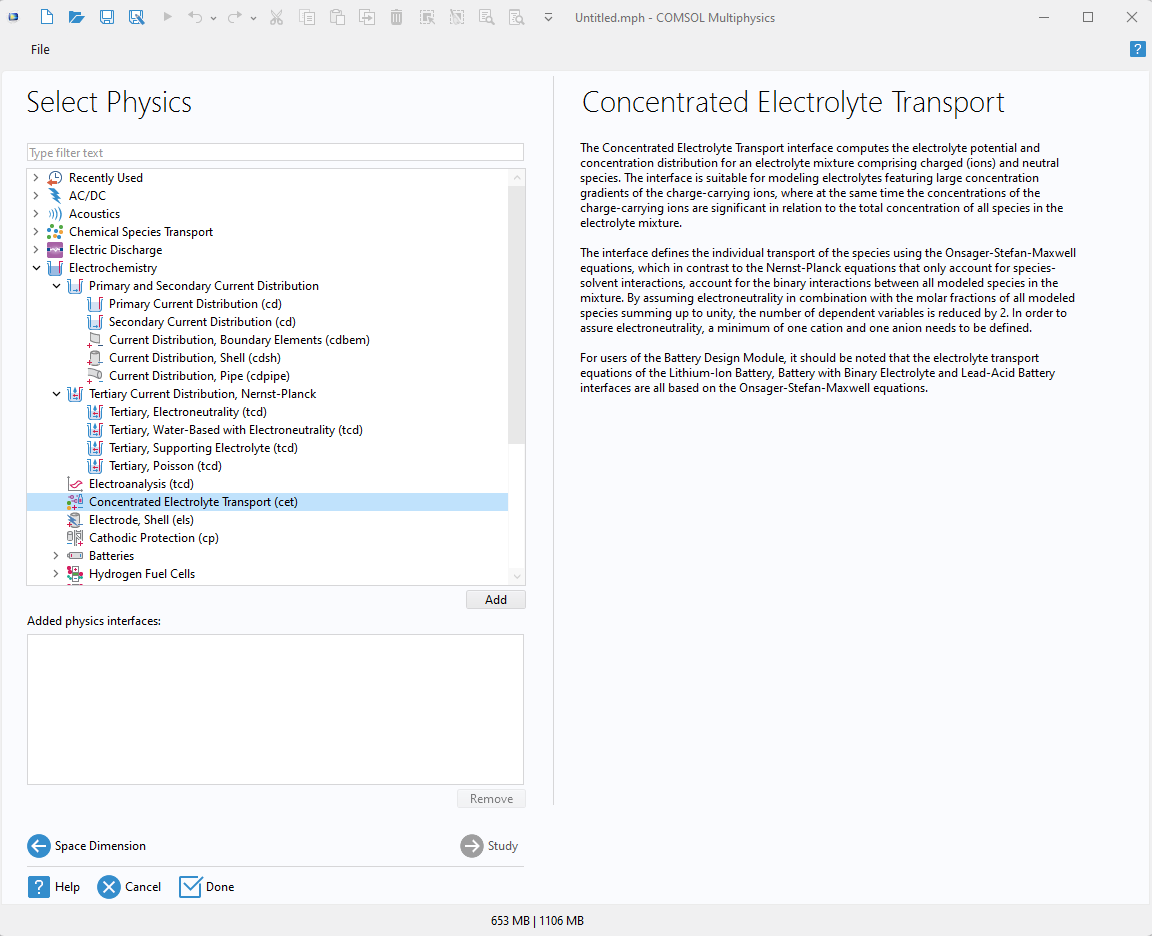The image size is (1152, 936).
Task: Click the Recently Used clock icon
Action: (55, 178)
